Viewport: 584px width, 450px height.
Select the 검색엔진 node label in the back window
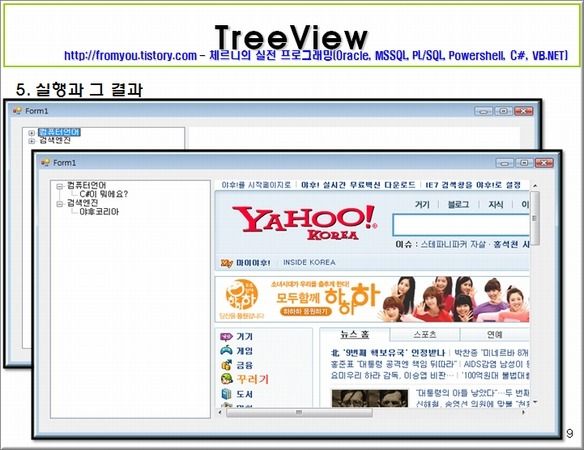[55, 140]
